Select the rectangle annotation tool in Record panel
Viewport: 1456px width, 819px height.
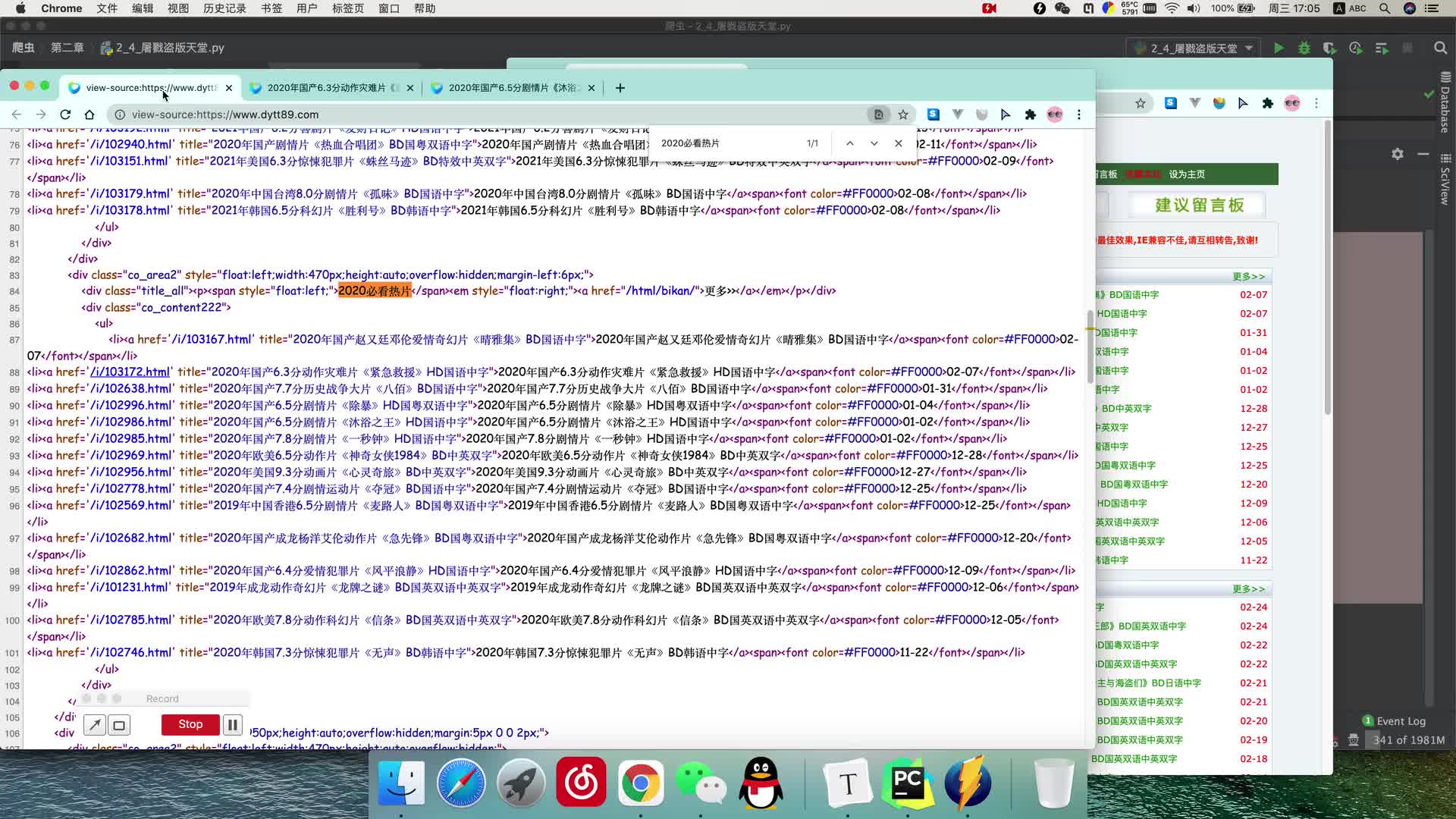tap(119, 726)
